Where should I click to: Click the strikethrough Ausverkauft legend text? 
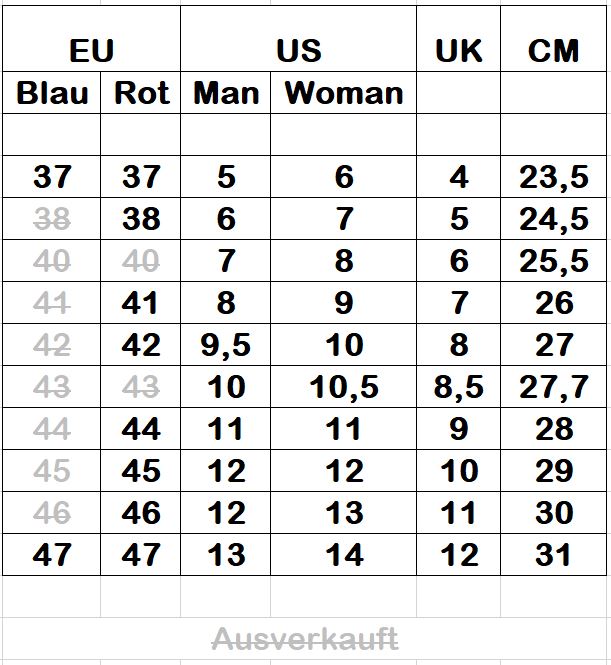click(305, 638)
